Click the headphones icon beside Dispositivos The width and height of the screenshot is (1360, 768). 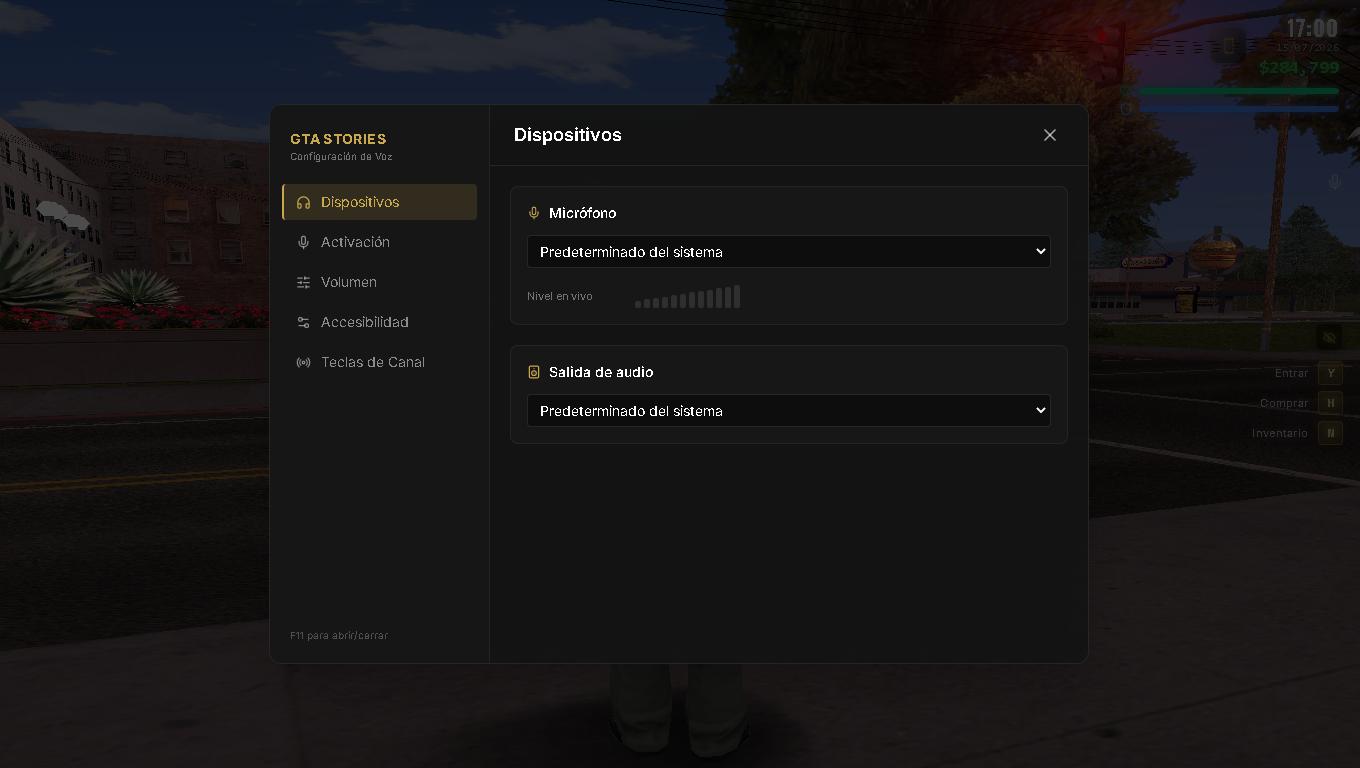303,202
